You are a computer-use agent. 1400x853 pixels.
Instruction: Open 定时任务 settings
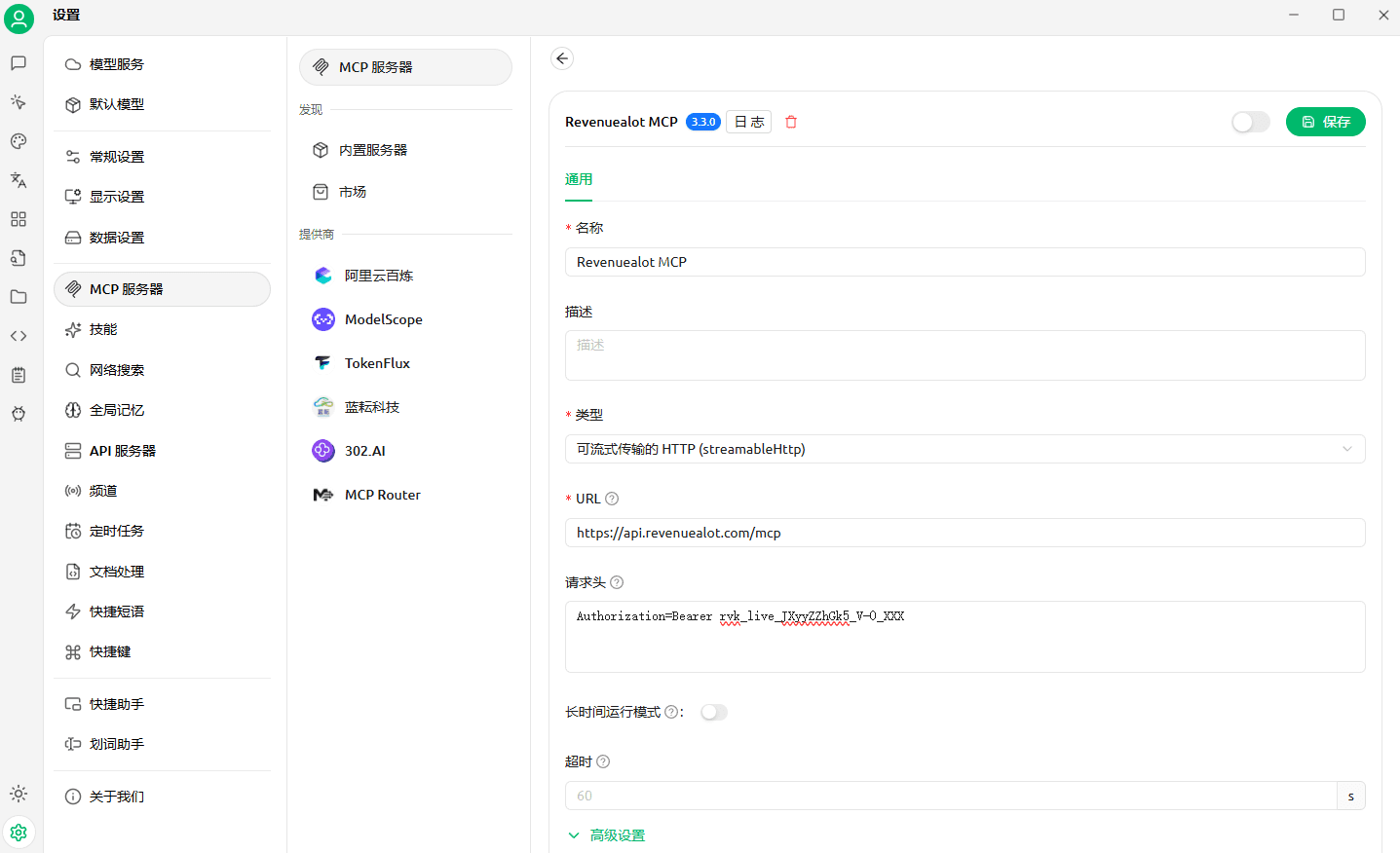[162, 531]
